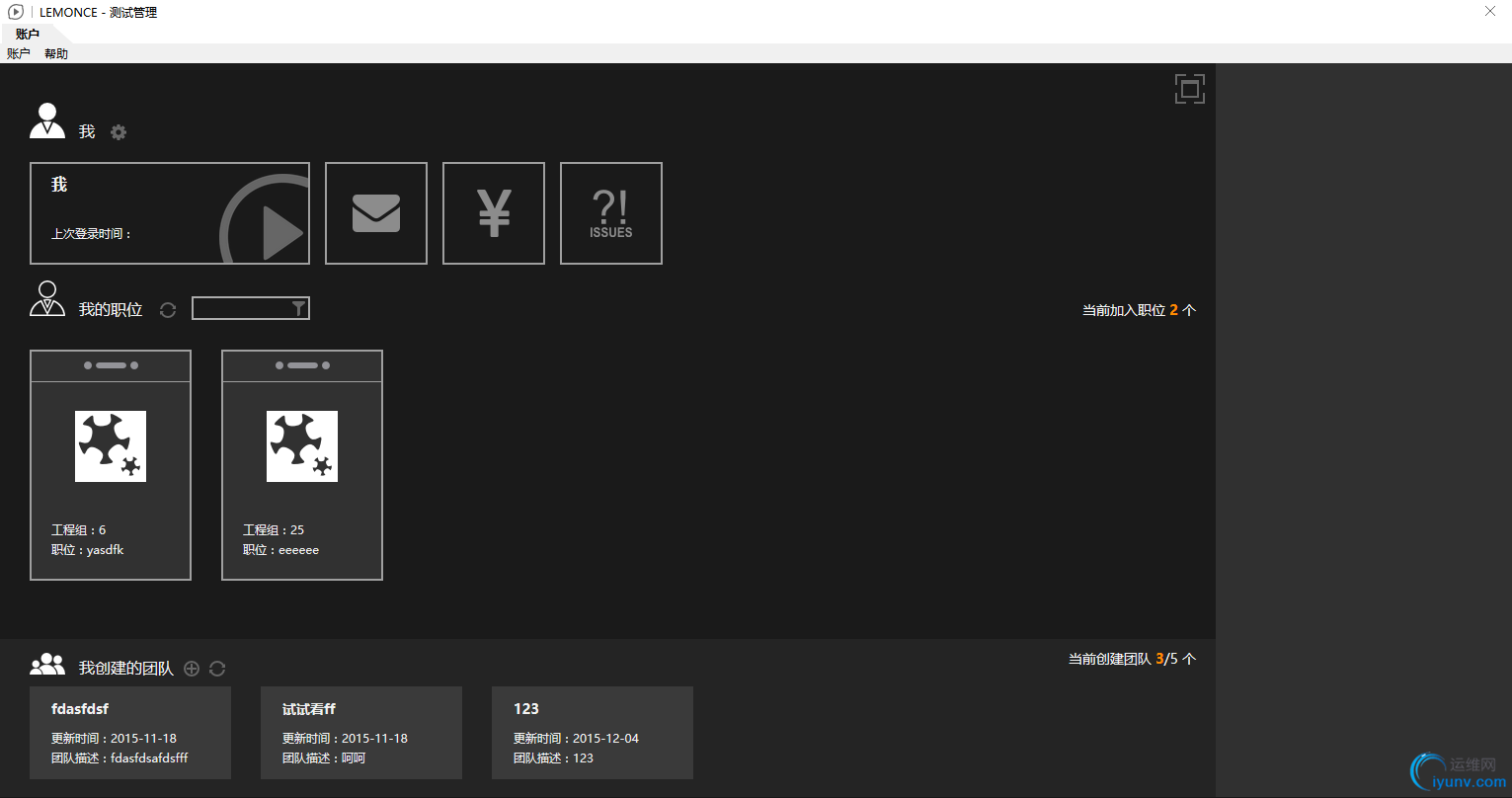Click 上次登录时间 label
The image size is (1512, 798).
91,234
